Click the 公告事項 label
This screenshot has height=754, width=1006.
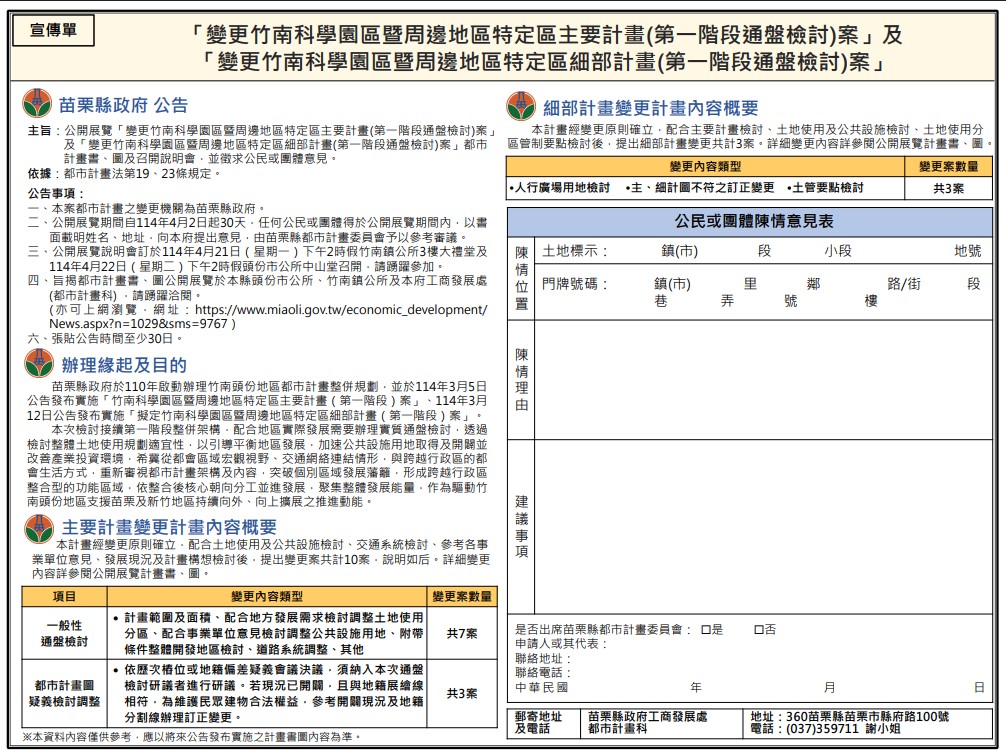pos(56,193)
